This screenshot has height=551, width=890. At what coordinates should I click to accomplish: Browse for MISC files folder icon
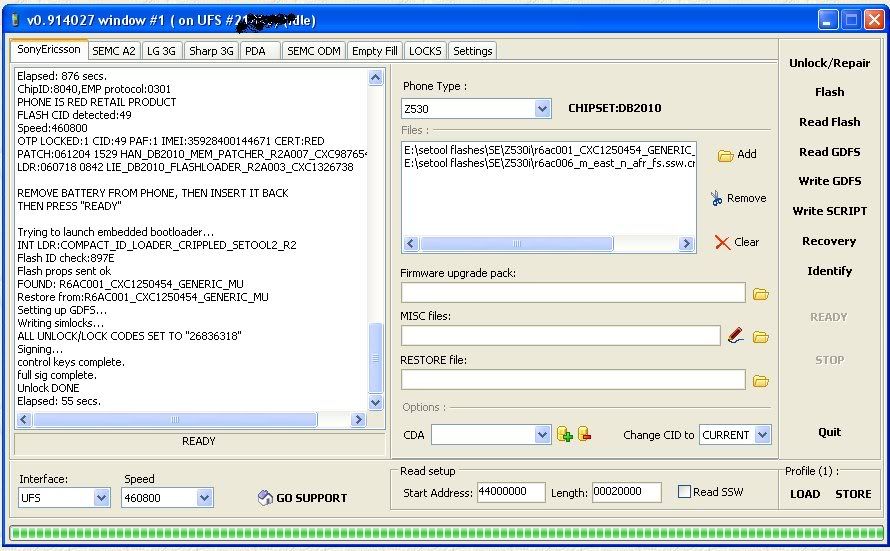pyautogui.click(x=761, y=337)
